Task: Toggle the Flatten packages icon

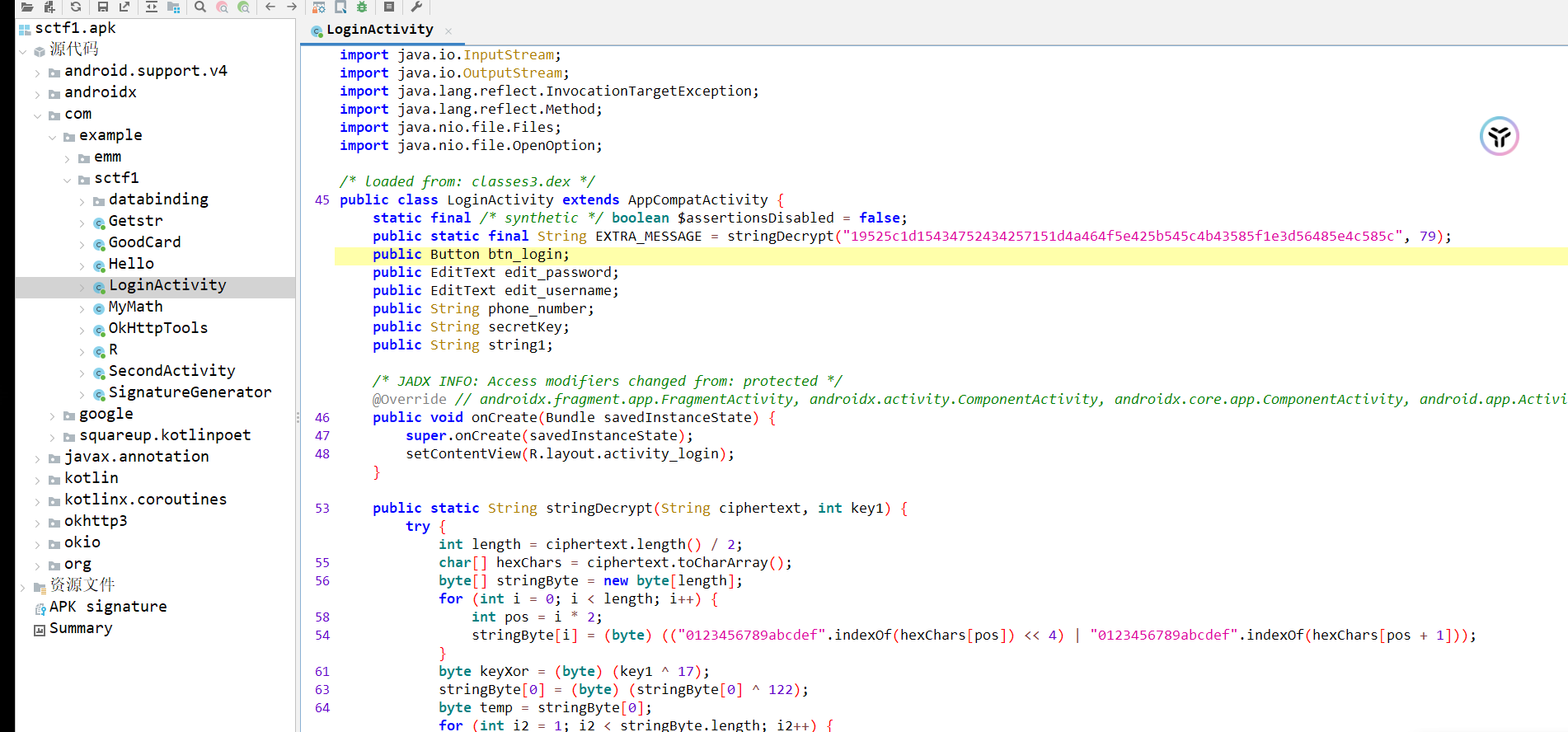Action: point(173,7)
